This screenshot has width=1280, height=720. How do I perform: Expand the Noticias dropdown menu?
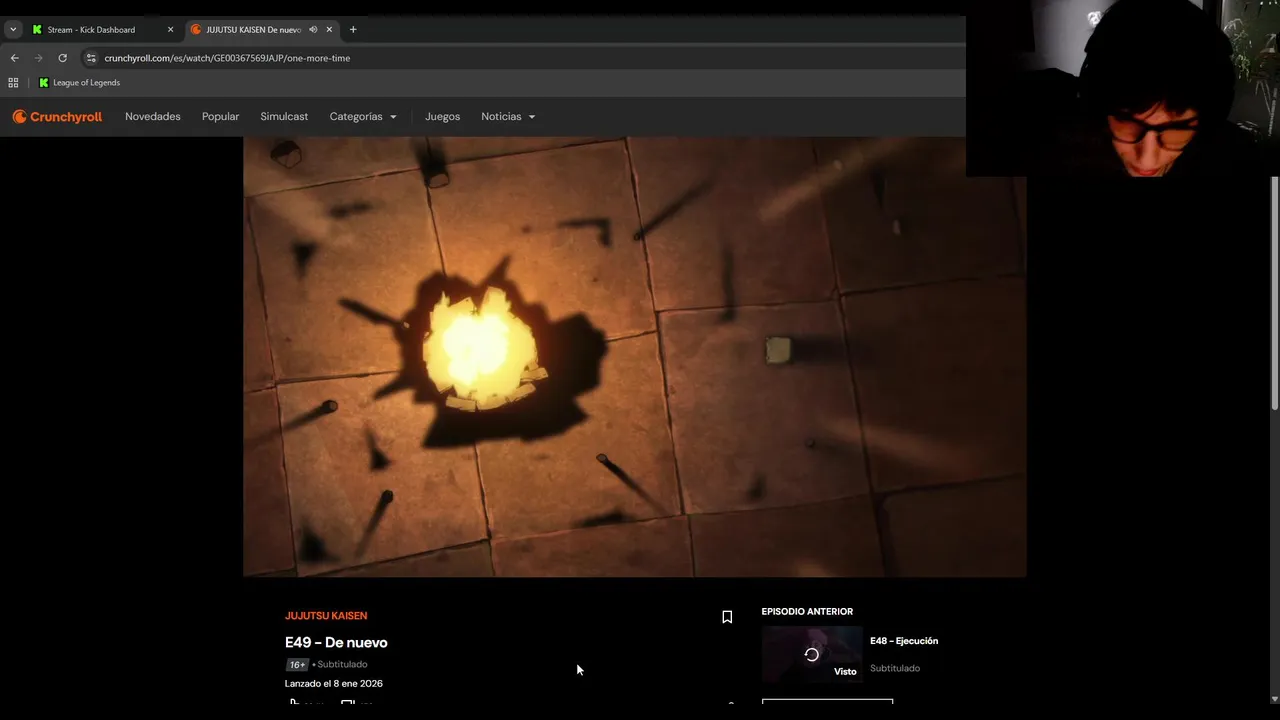point(508,117)
